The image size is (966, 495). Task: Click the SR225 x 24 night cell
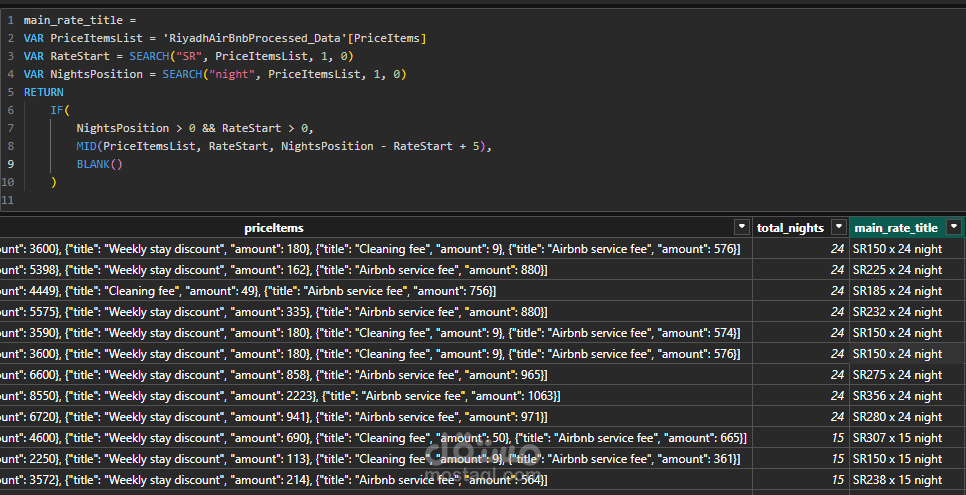pyautogui.click(x=897, y=270)
